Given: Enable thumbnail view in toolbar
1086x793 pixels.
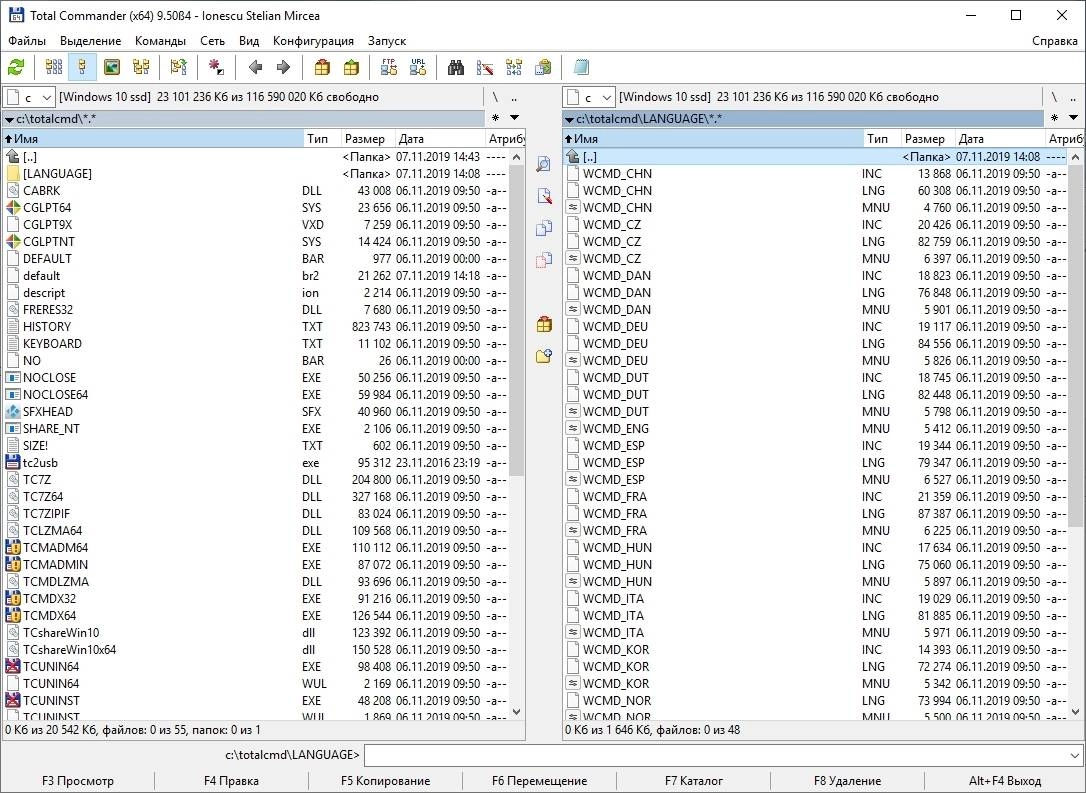Looking at the screenshot, I should click(x=112, y=67).
